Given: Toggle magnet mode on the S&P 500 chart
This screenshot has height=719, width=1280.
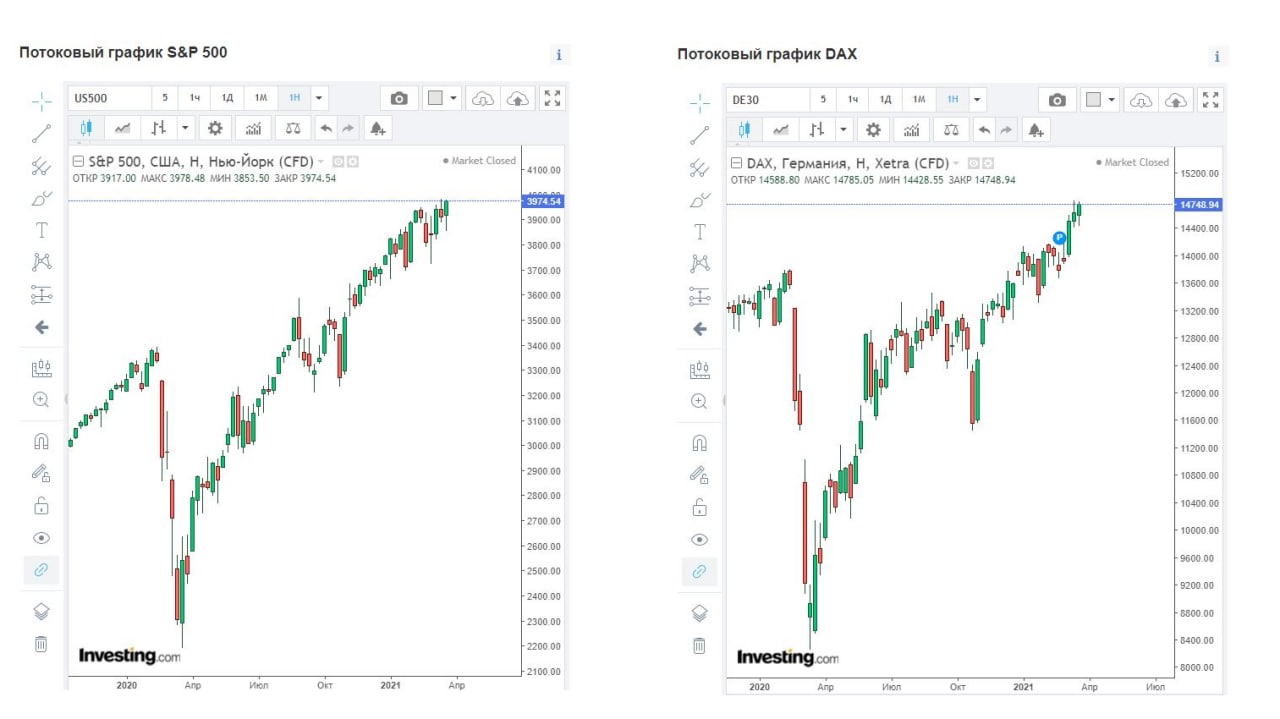Looking at the screenshot, I should [x=41, y=441].
